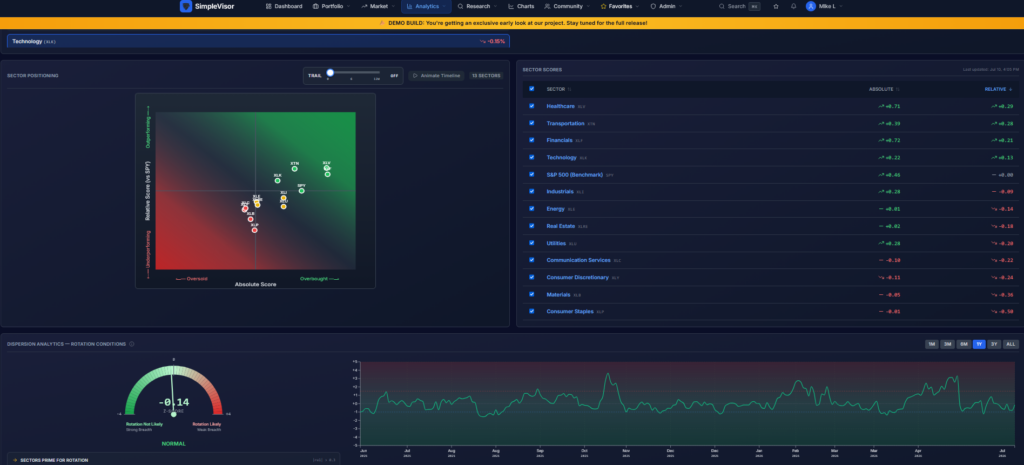Select the 3Y time range button
The width and height of the screenshot is (1024, 465).
click(x=994, y=344)
